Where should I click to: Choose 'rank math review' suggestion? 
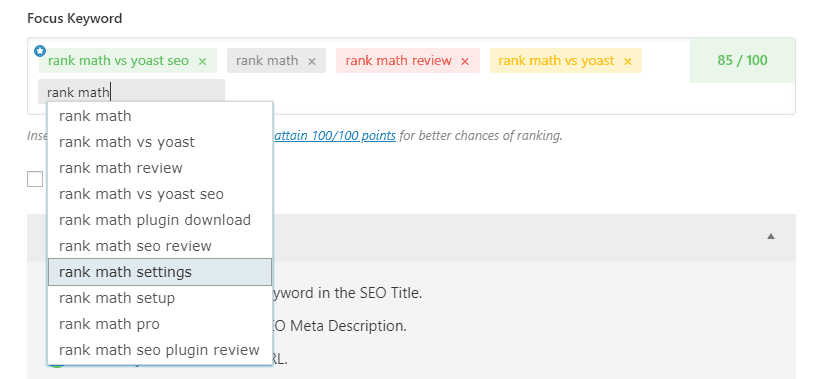(x=160, y=168)
